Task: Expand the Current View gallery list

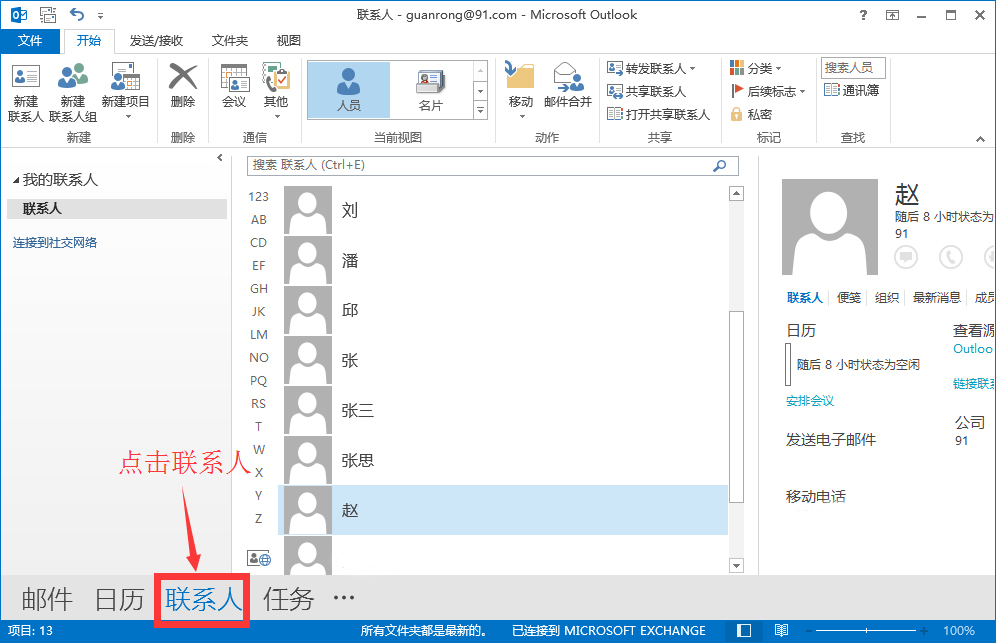Action: click(x=481, y=111)
